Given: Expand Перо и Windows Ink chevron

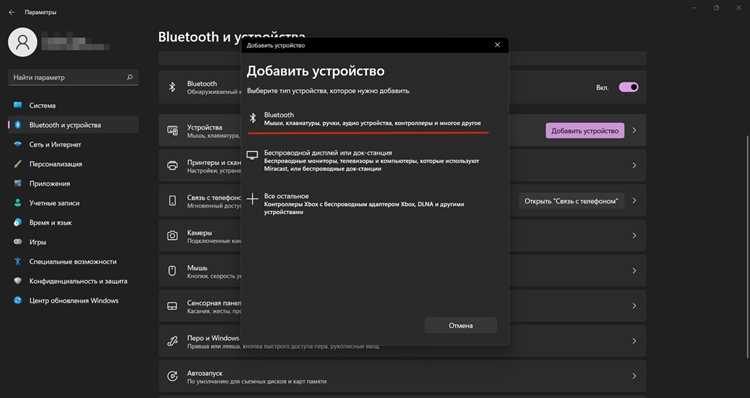Looking at the screenshot, I should 635,341.
